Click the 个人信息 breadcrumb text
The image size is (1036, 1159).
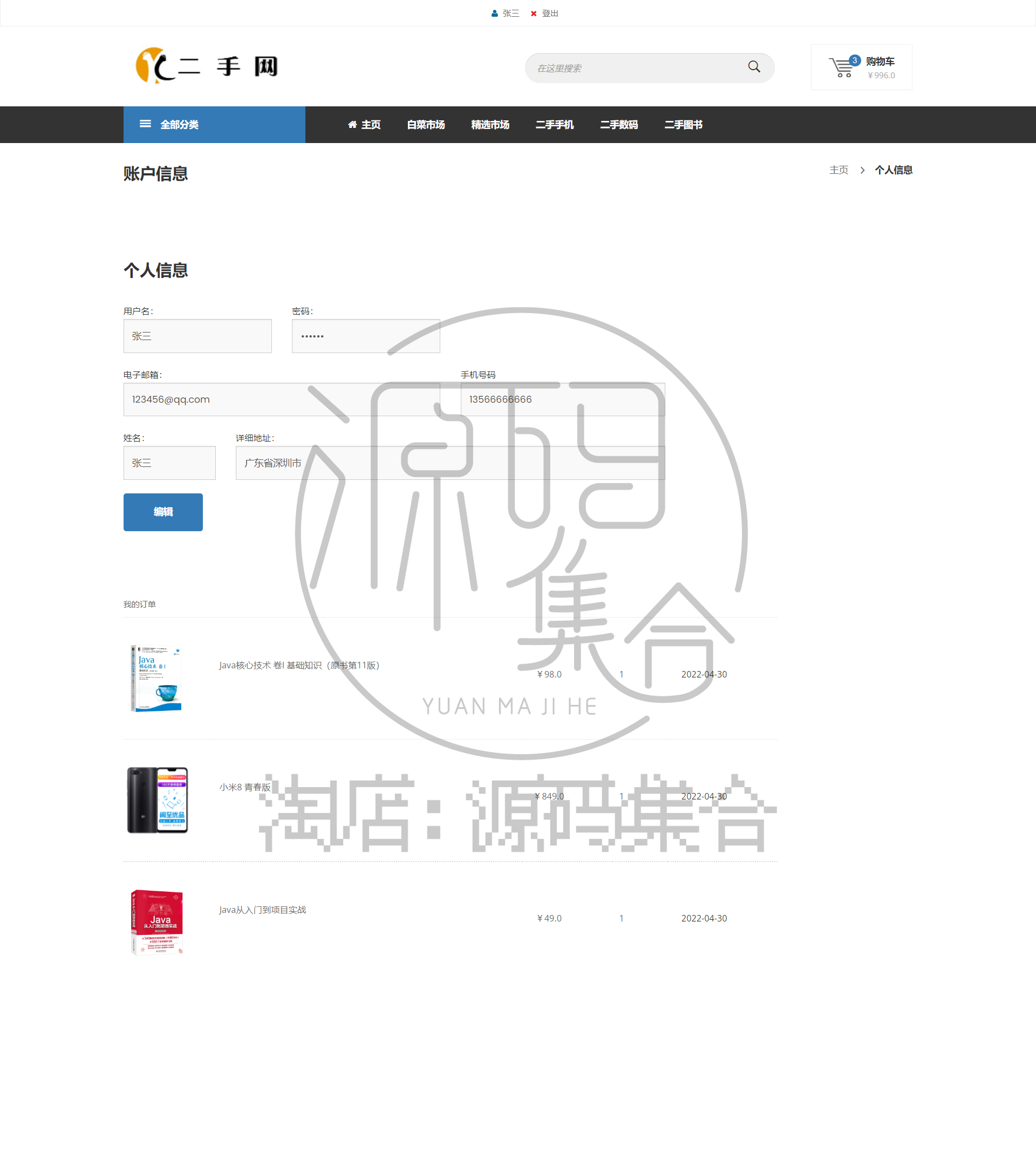(894, 170)
